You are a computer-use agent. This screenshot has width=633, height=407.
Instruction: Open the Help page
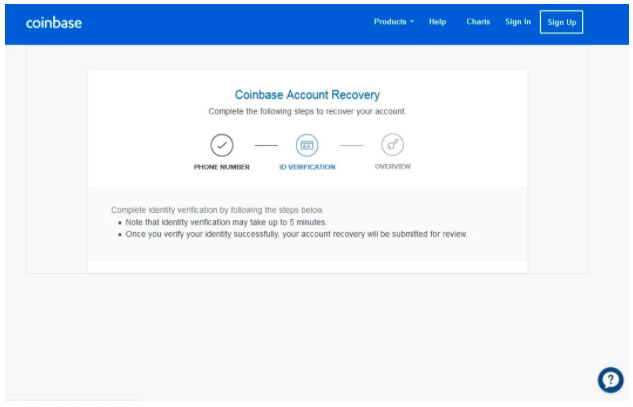pyautogui.click(x=437, y=22)
